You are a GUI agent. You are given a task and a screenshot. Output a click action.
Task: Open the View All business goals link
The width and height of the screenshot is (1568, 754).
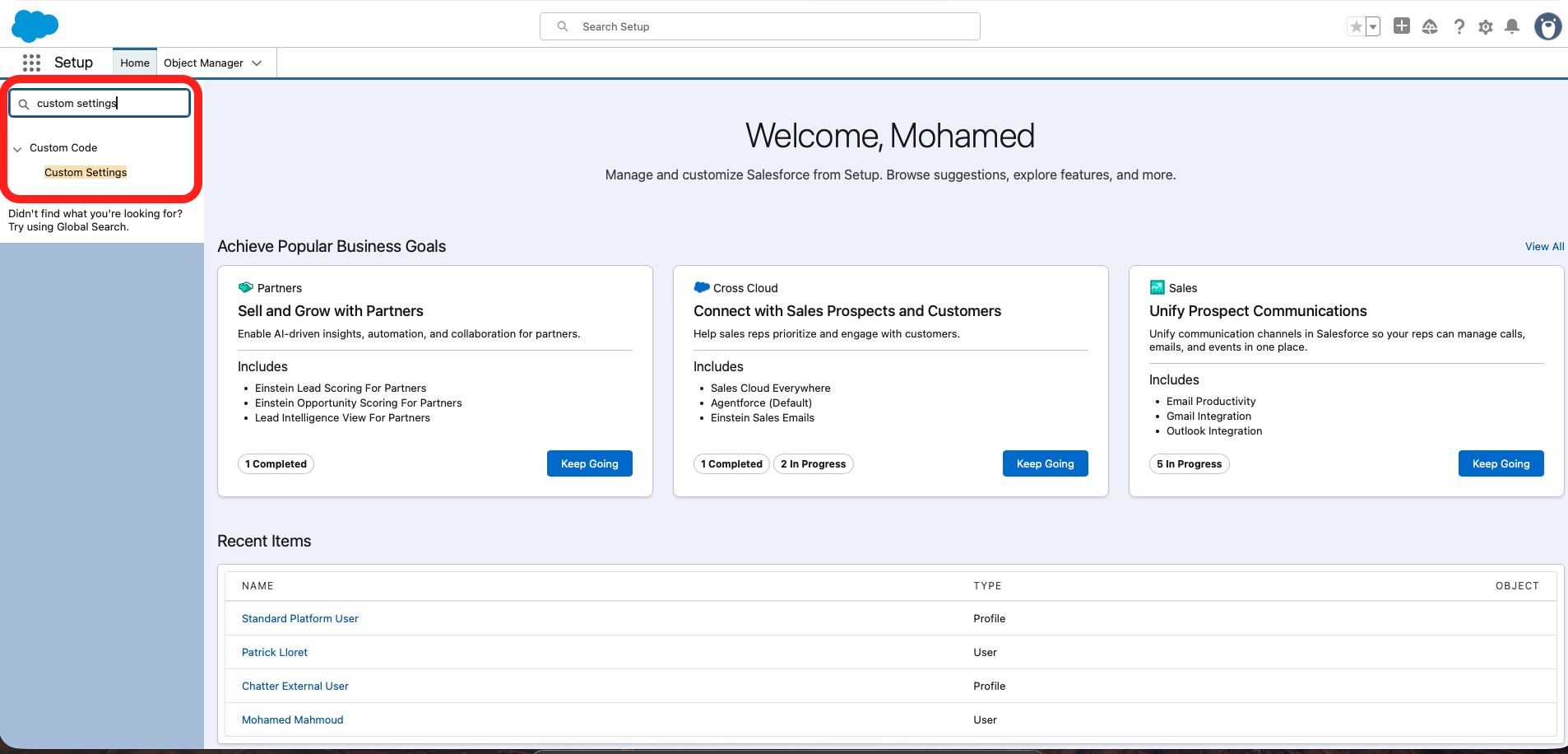point(1544,247)
